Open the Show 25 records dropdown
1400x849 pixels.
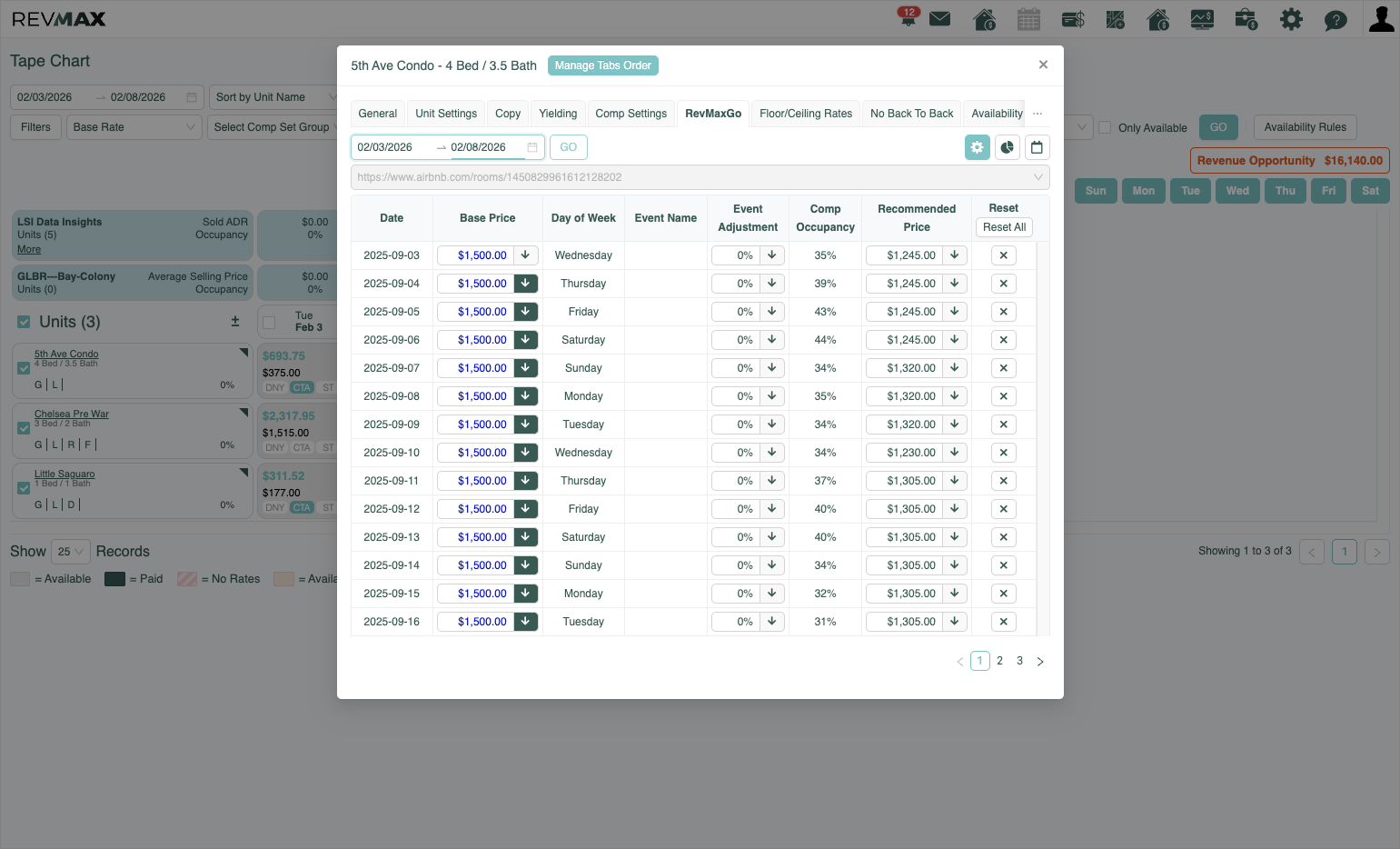[x=71, y=552]
